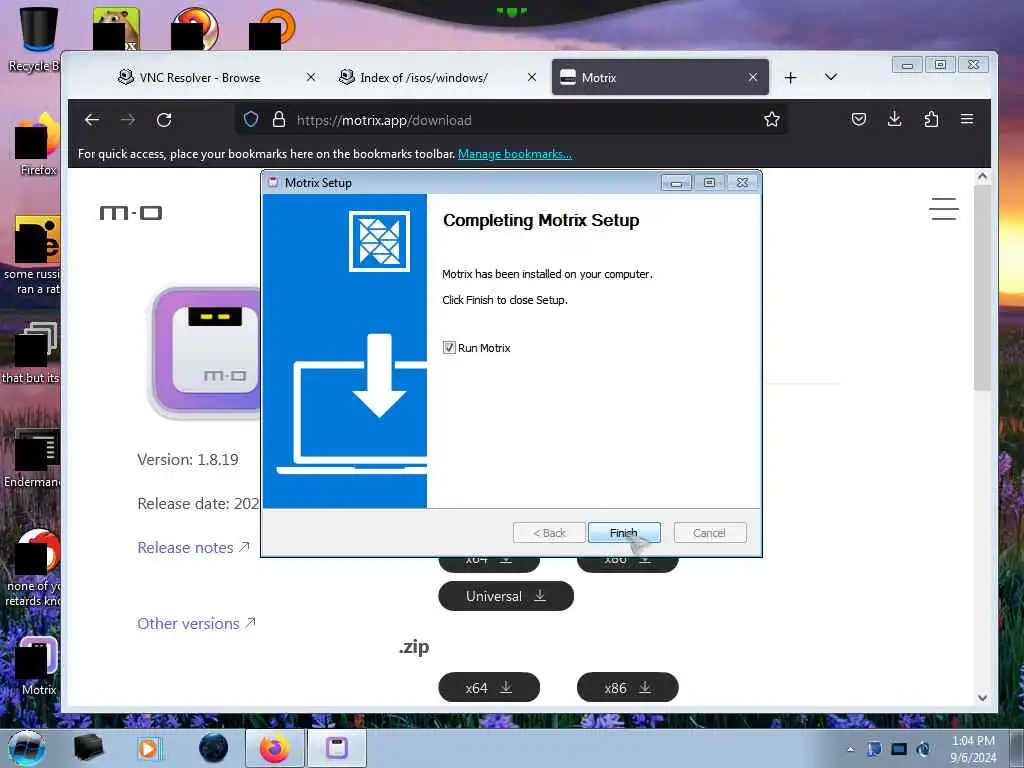The width and height of the screenshot is (1024, 768).
Task: Click the Finish button in Motrix Setup
Action: (x=624, y=533)
